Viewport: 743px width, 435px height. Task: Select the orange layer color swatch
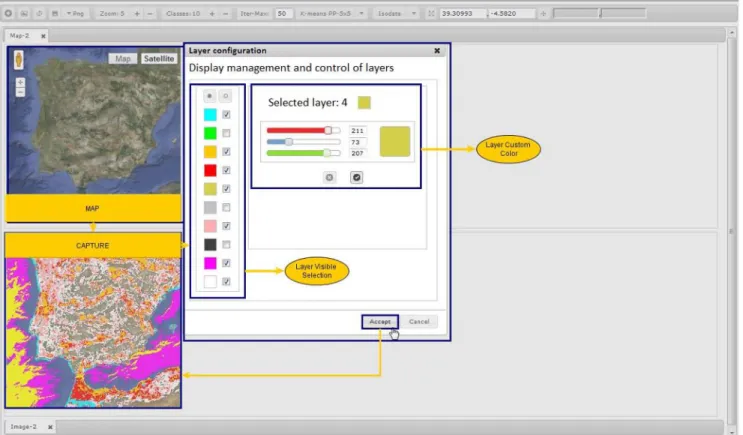click(210, 152)
